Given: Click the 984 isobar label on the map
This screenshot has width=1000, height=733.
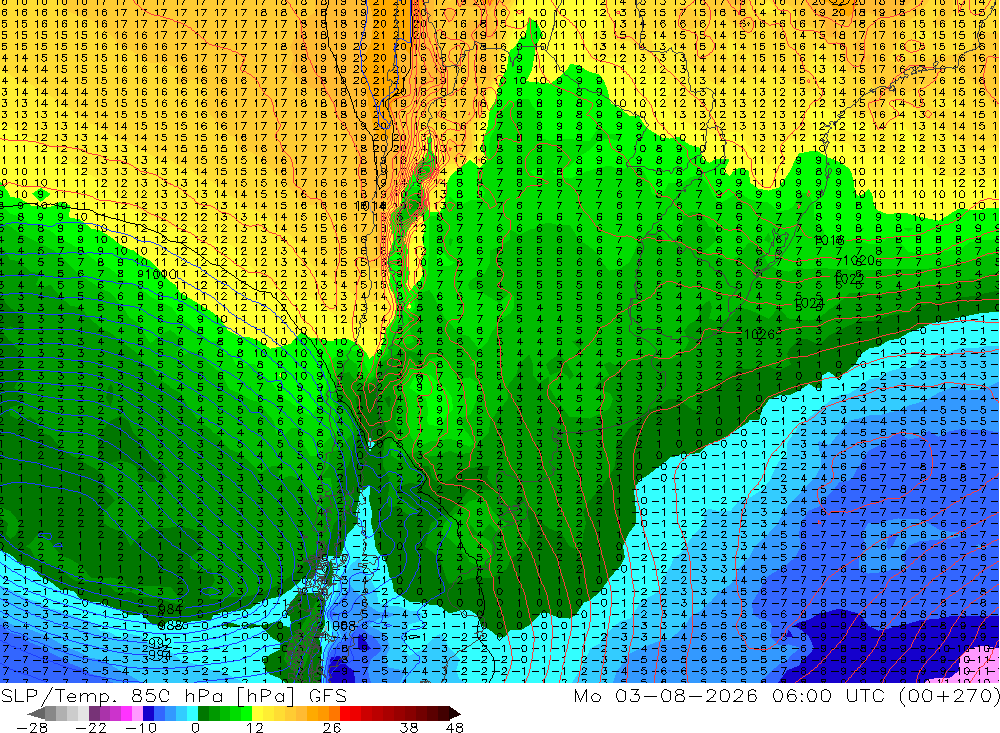Looking at the screenshot, I should point(170,611).
